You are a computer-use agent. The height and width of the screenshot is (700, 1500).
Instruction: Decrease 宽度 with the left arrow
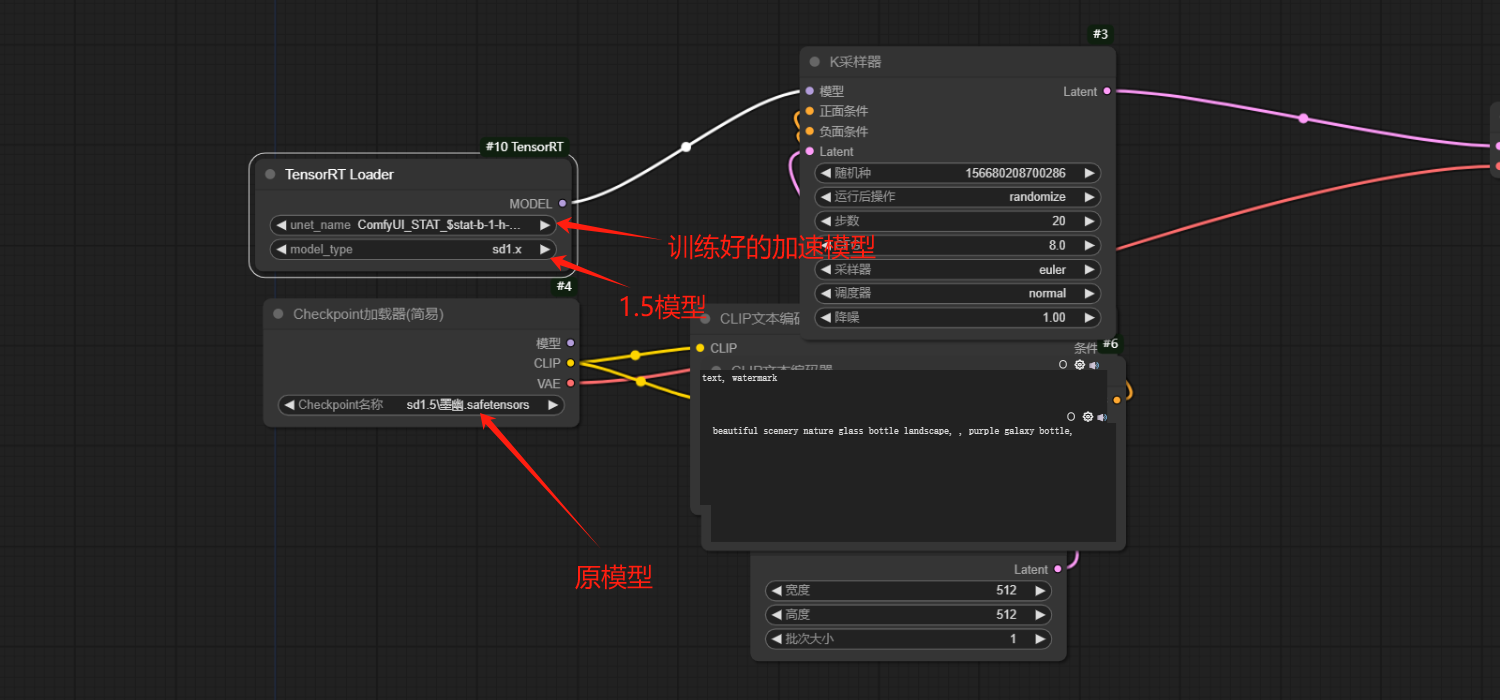click(x=776, y=590)
